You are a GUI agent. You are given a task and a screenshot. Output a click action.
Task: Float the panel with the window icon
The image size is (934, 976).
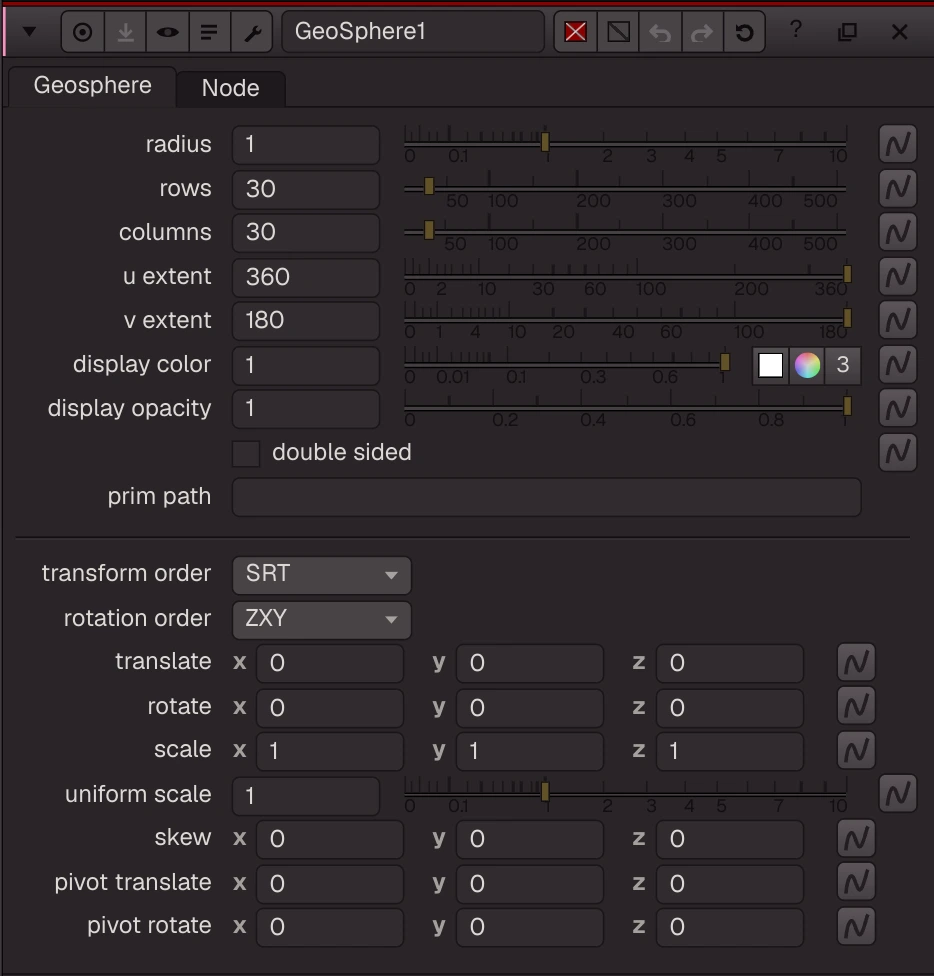pos(848,31)
